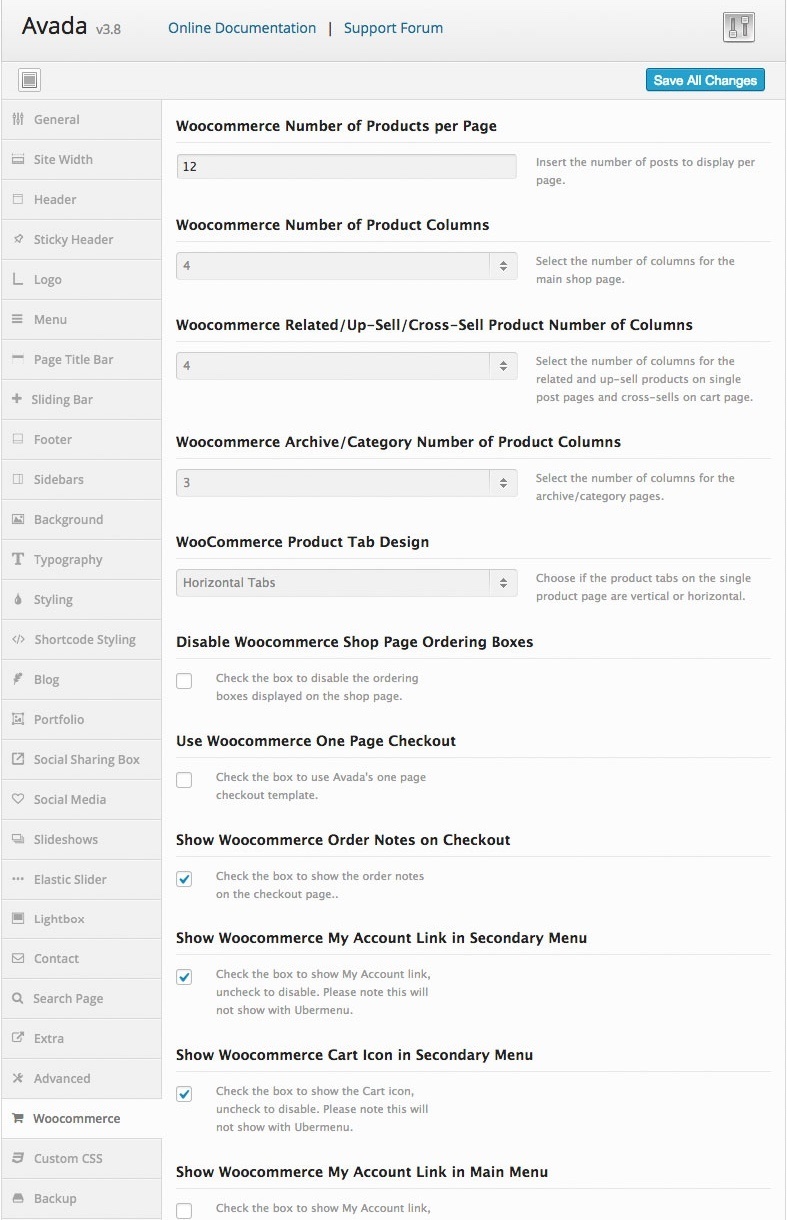Click the tools icon at top right

click(738, 28)
